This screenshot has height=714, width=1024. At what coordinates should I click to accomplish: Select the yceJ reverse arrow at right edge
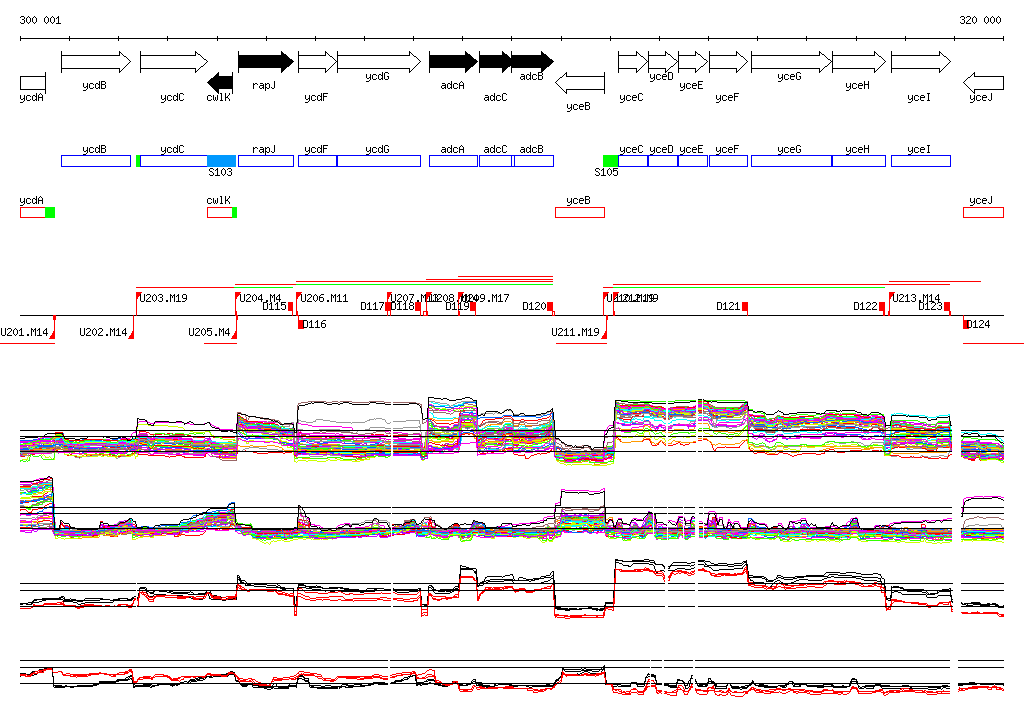click(x=984, y=83)
